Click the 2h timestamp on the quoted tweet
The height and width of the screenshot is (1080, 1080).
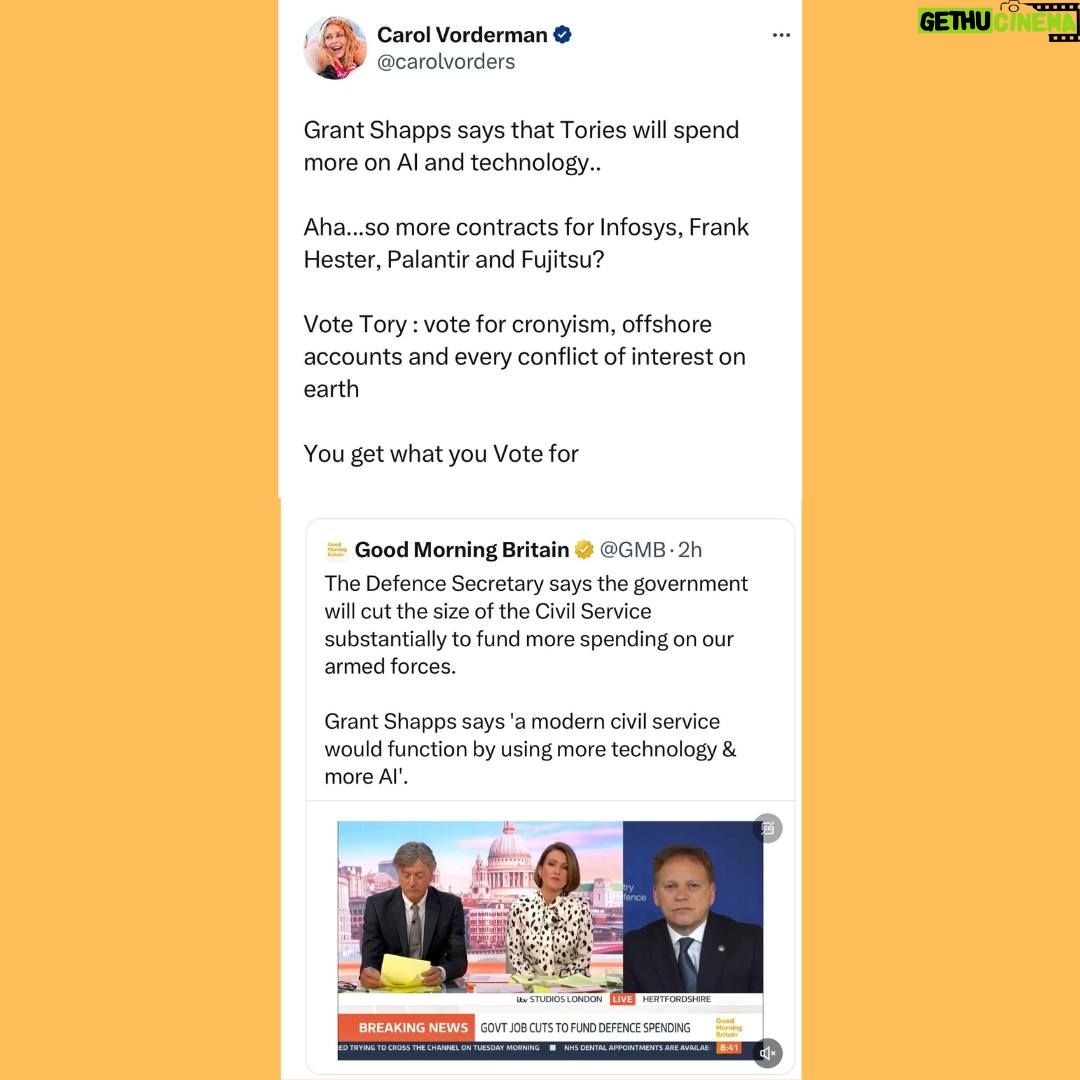[x=689, y=550]
